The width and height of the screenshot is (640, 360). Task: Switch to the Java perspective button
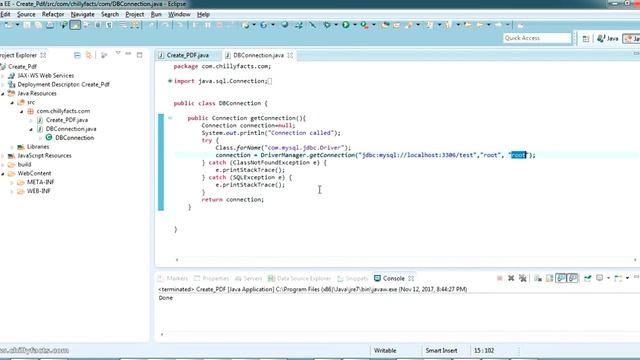click(x=607, y=38)
